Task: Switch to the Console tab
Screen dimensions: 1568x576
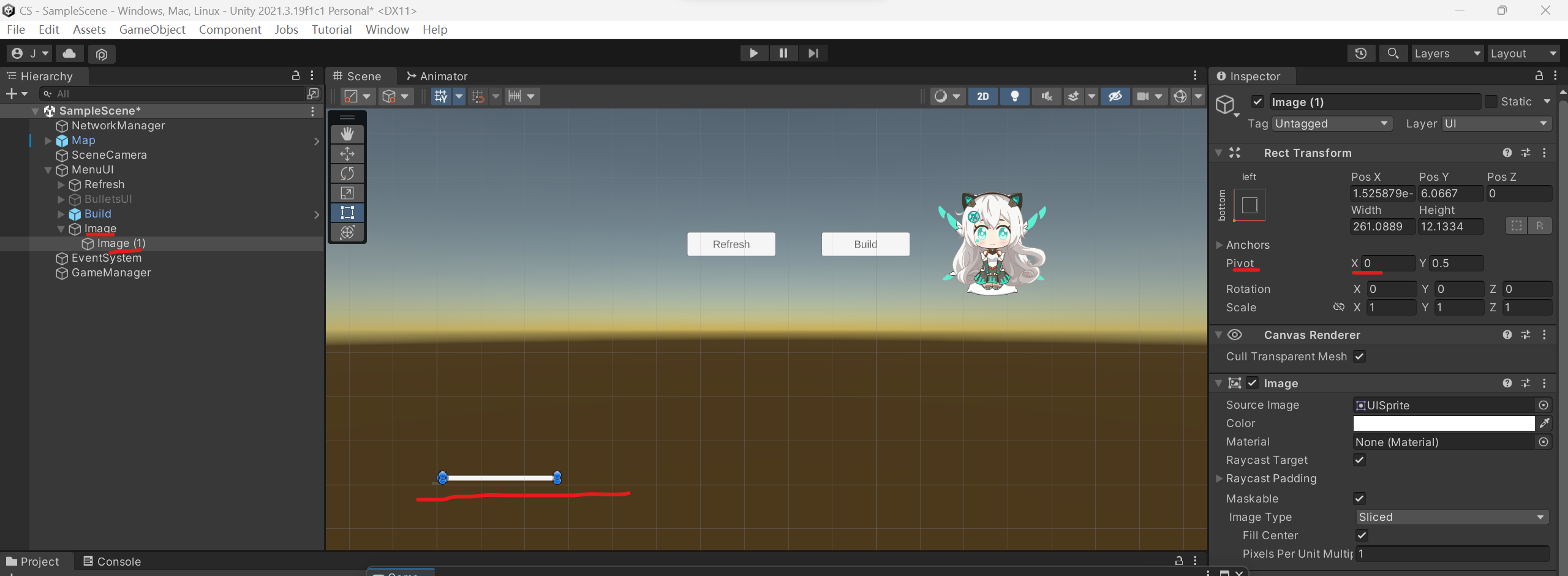Action: pos(112,561)
